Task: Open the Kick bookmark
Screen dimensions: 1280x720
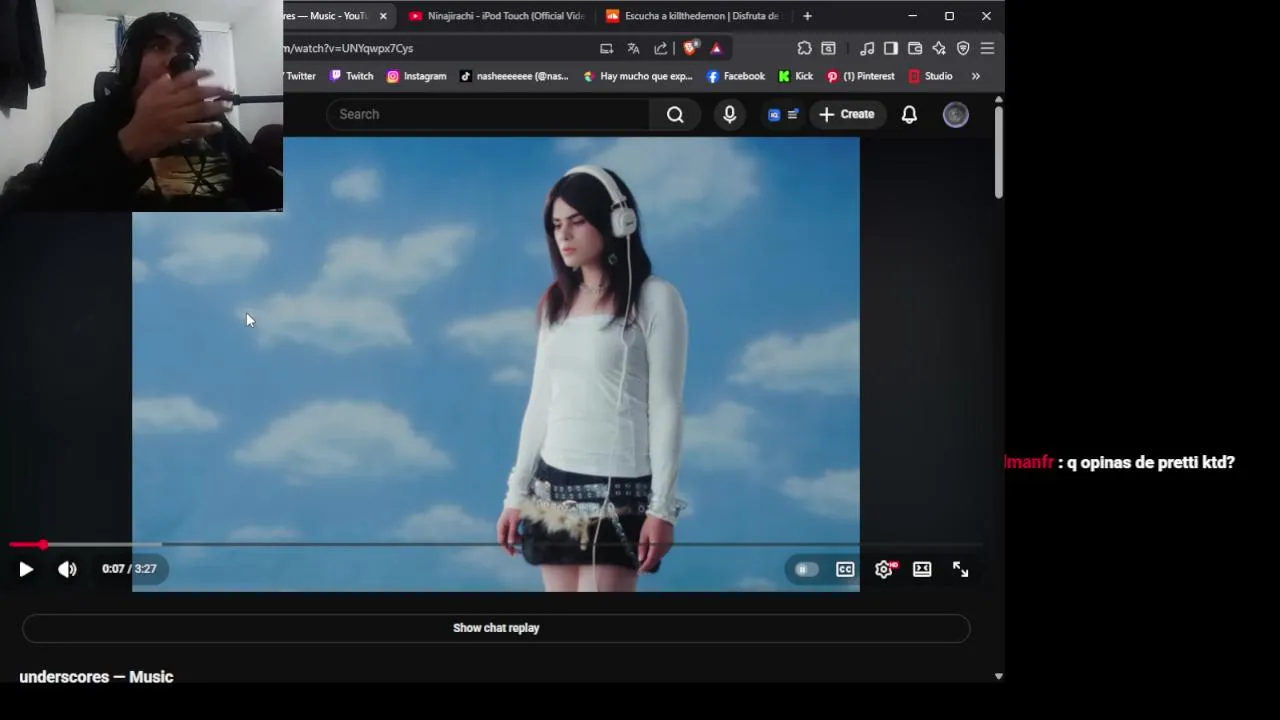Action: [796, 76]
